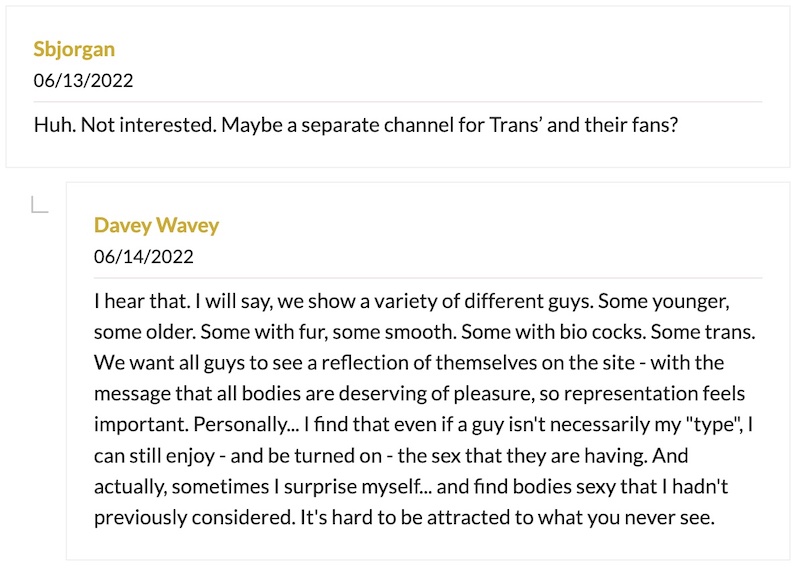This screenshot has width=800, height=568.
Task: Select the 06/14/2022 reply date
Action: click(143, 256)
